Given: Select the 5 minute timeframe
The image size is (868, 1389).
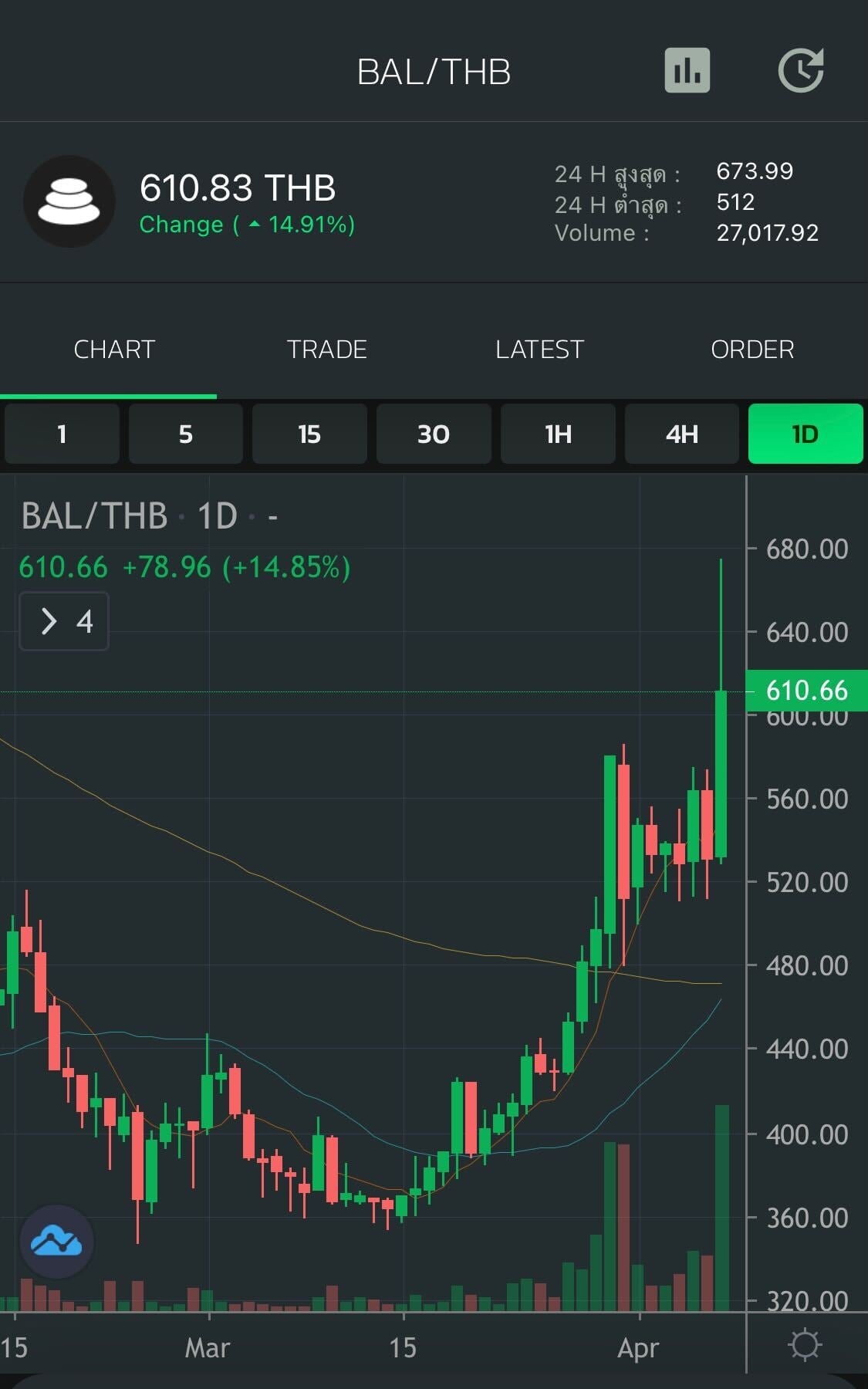Looking at the screenshot, I should coord(186,434).
